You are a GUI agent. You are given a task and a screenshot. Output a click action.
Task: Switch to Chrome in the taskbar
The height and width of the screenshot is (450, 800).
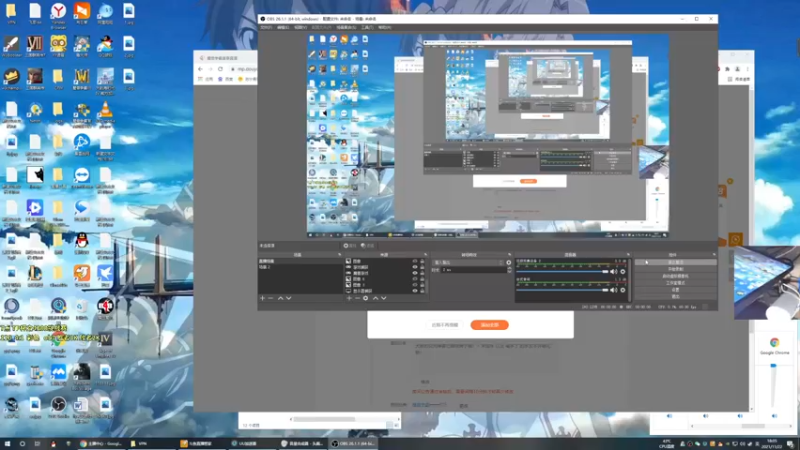101,444
